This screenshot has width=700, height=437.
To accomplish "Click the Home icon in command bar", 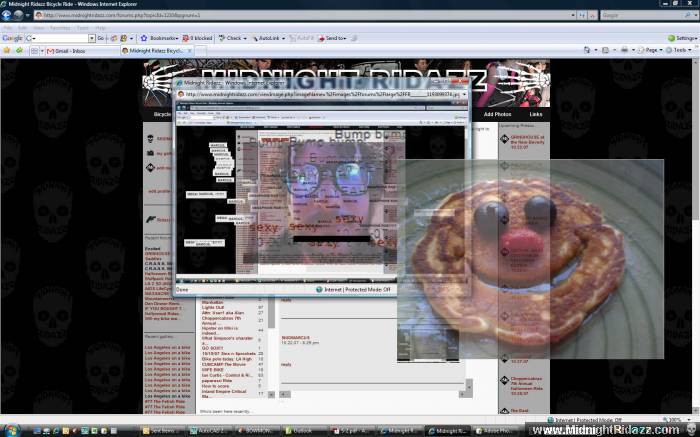I will (x=587, y=50).
